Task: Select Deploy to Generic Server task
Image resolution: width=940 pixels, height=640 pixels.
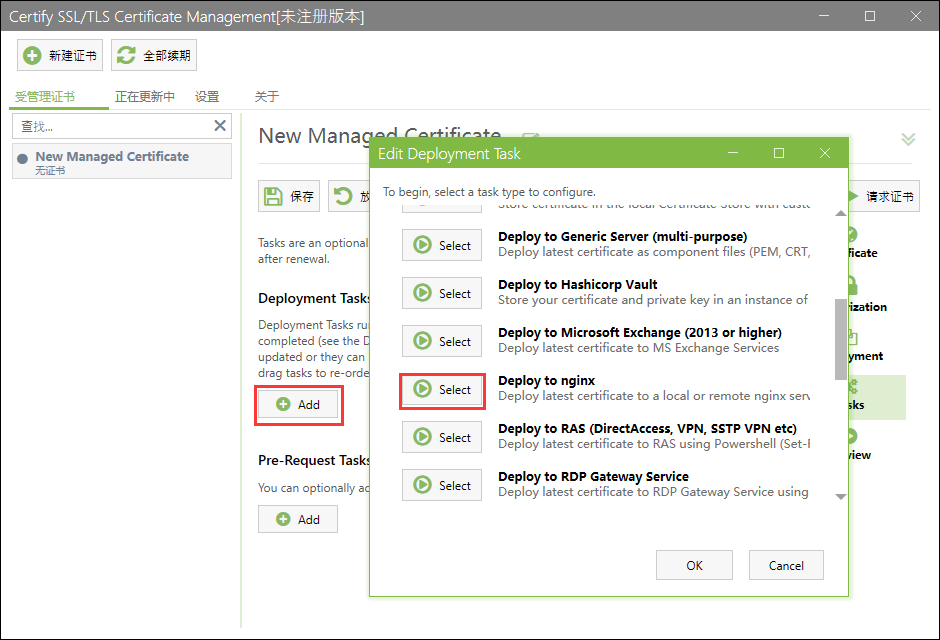Action: click(x=442, y=246)
